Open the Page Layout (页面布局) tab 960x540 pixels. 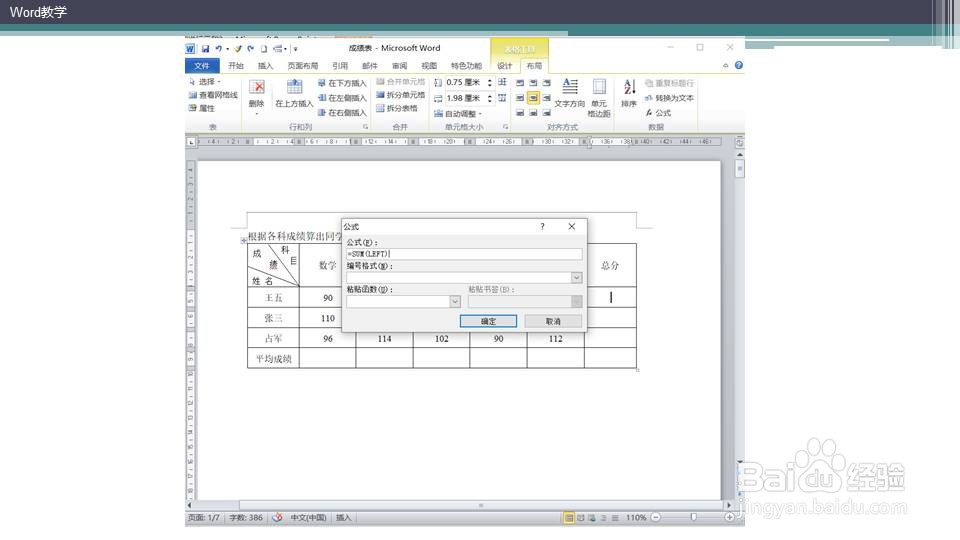pos(303,66)
